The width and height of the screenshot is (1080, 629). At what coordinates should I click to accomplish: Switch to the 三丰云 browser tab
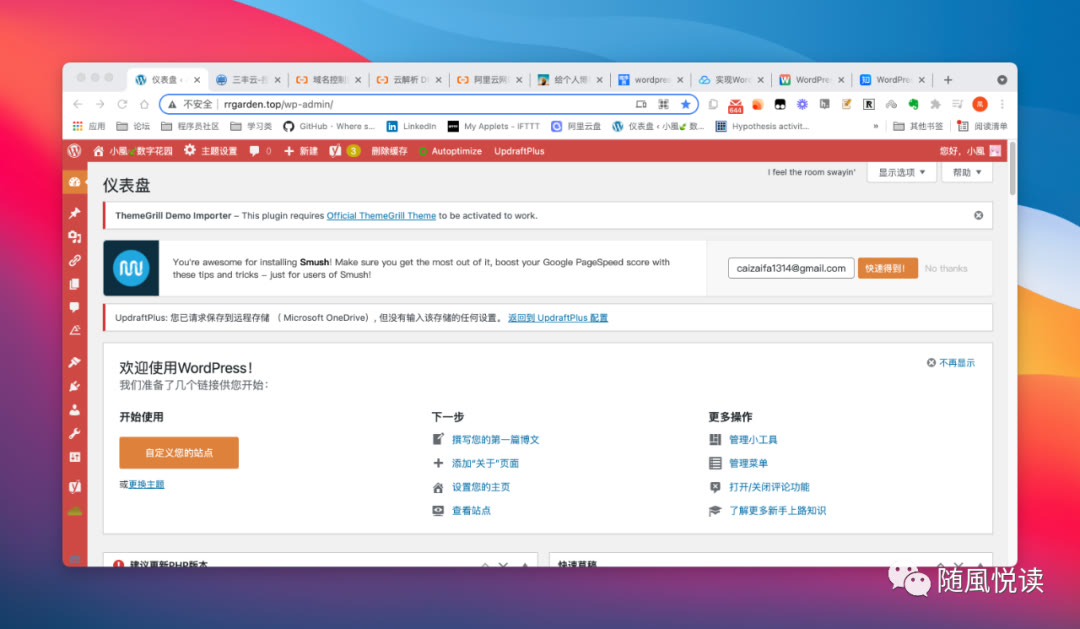(x=248, y=80)
